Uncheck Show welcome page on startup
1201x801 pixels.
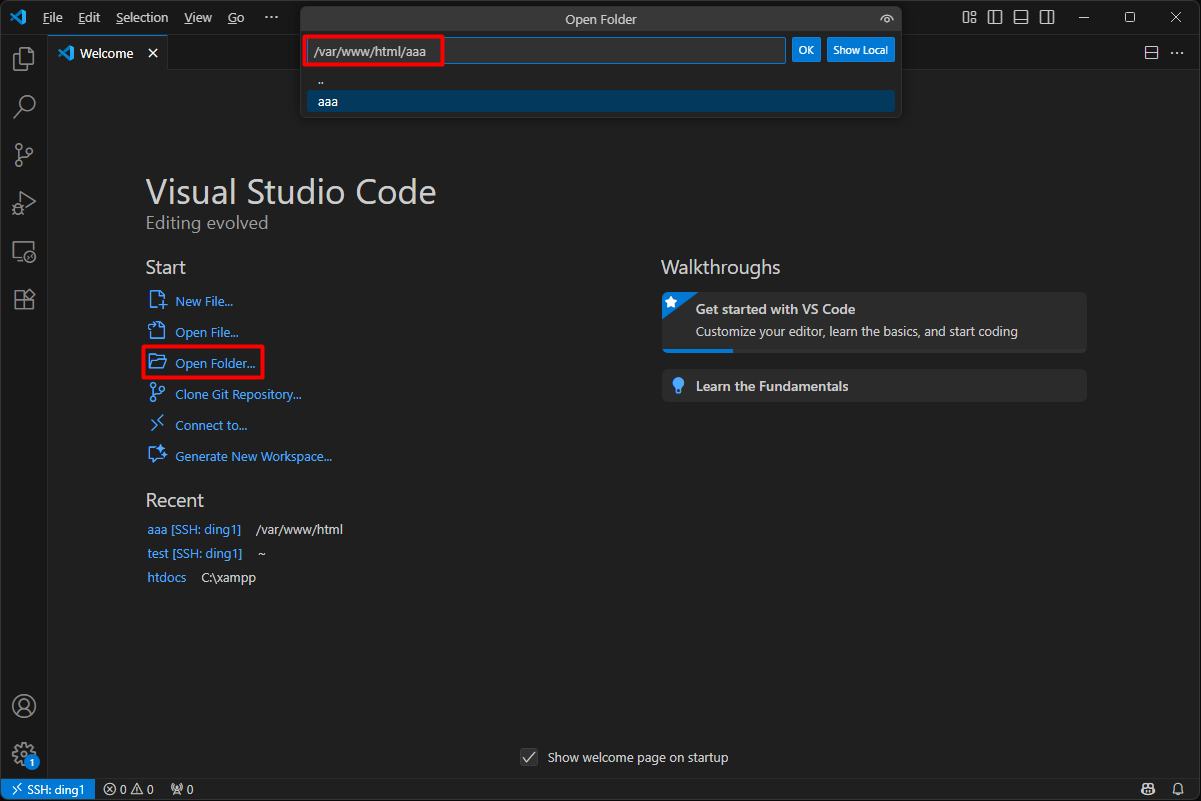530,757
